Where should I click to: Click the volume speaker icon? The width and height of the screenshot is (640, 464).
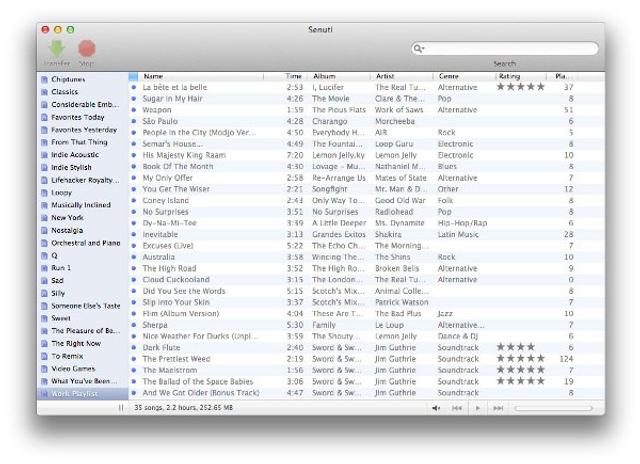click(x=436, y=408)
